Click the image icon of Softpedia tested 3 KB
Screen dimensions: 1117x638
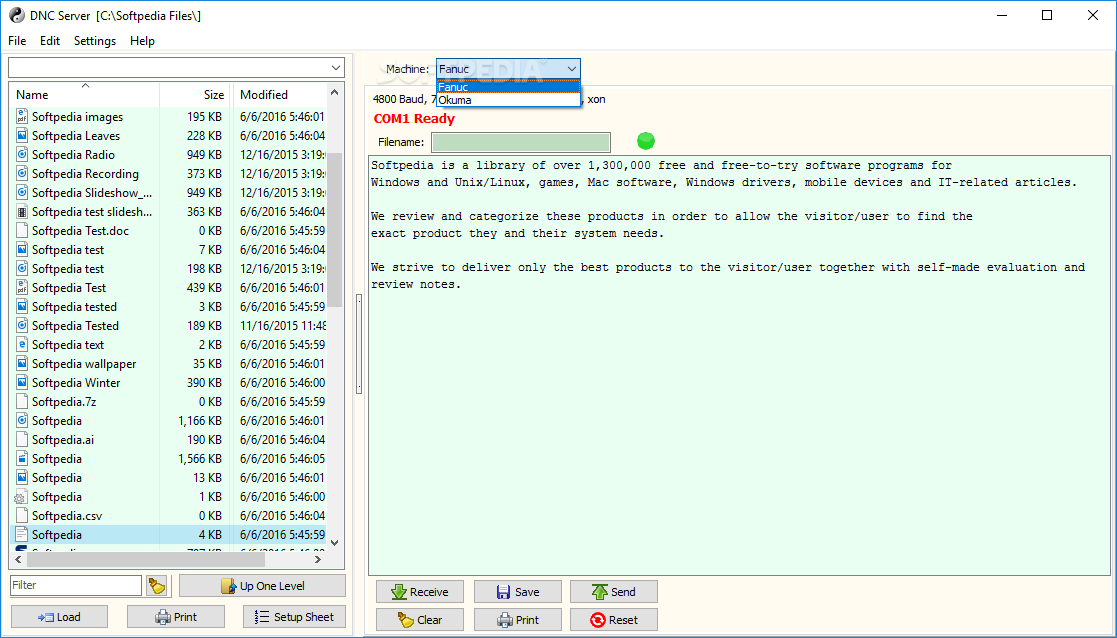point(21,307)
